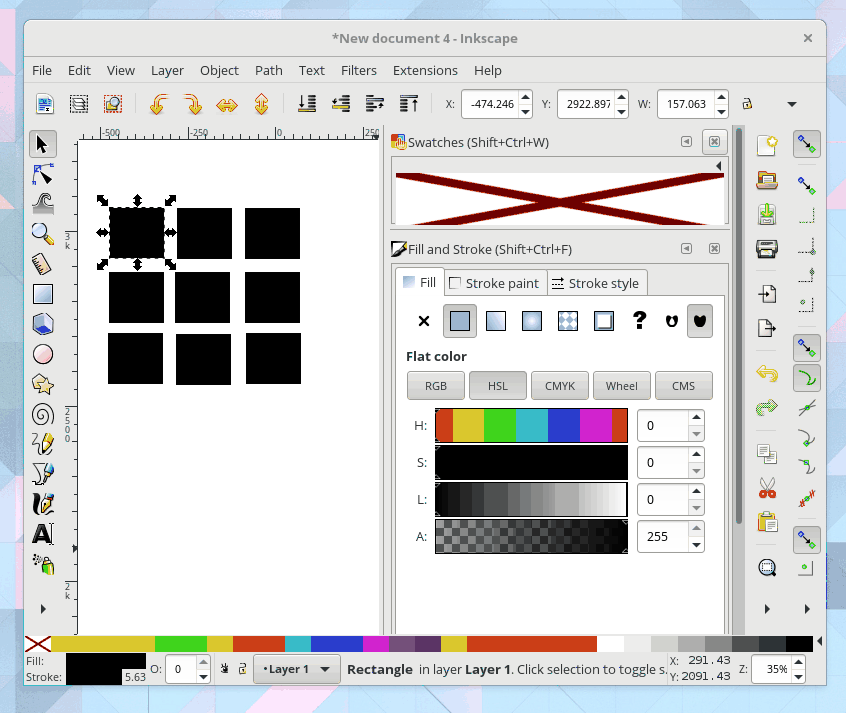The width and height of the screenshot is (846, 713).
Task: Click the CMYK color mode button
Action: 559,385
